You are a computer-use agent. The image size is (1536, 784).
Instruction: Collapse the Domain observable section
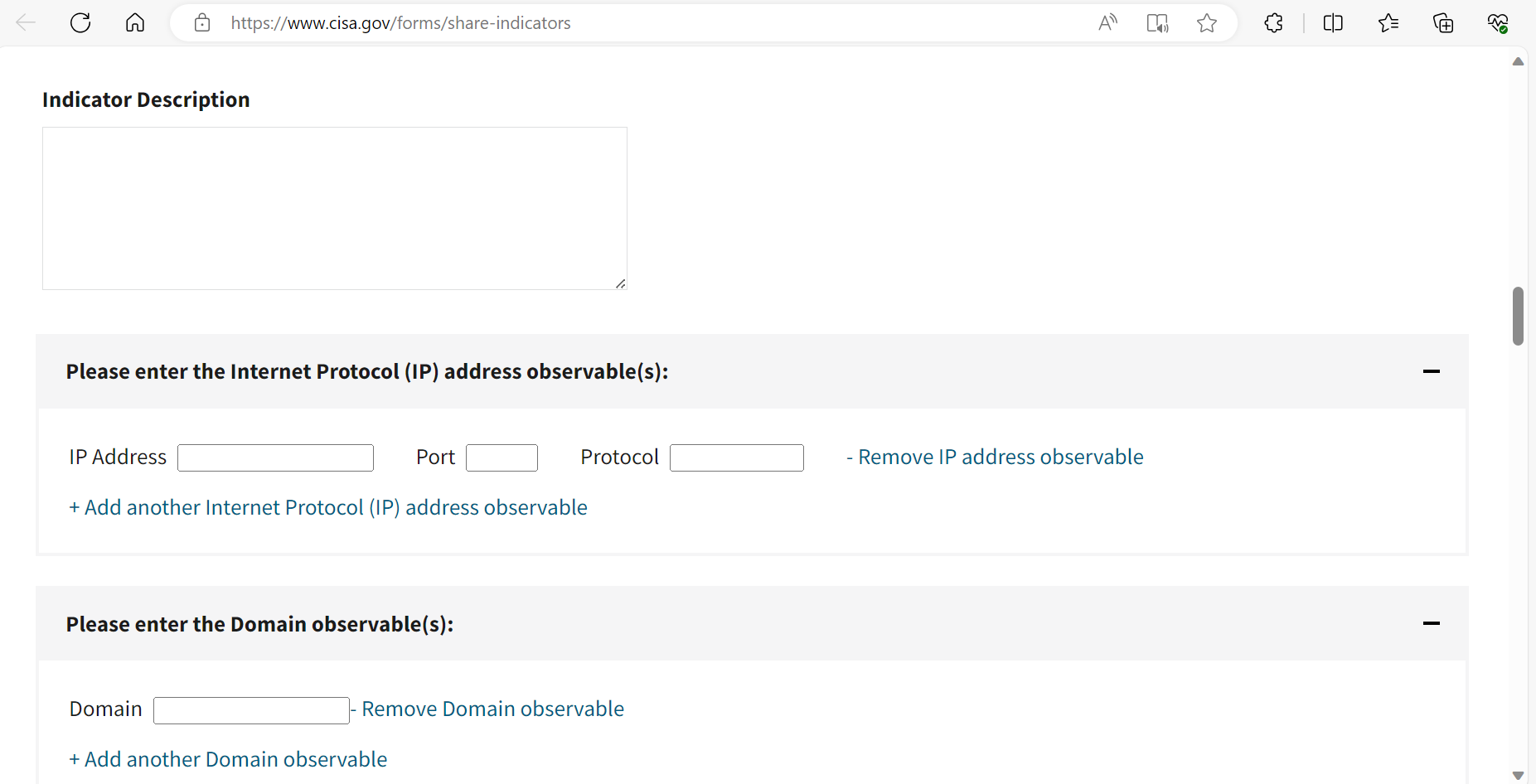[x=1431, y=623]
